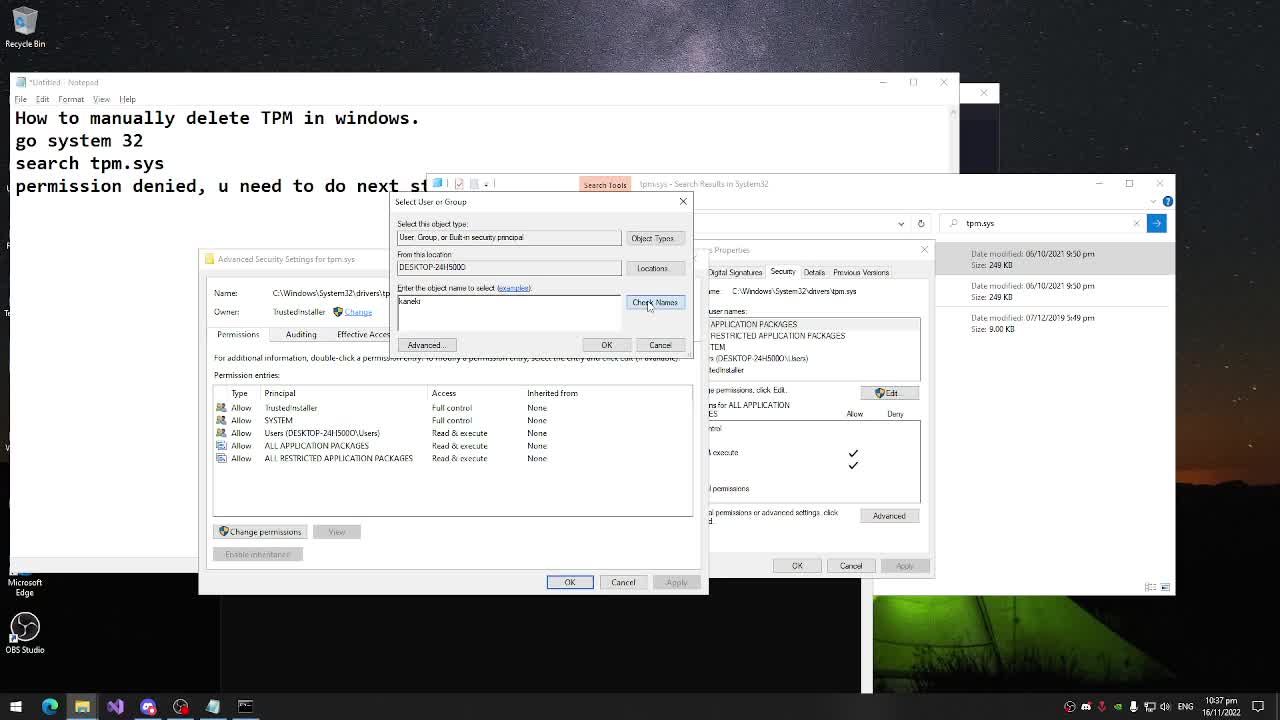The width and height of the screenshot is (1280, 720).
Task: Open the Command Prompt taskbar icon
Action: pos(245,706)
